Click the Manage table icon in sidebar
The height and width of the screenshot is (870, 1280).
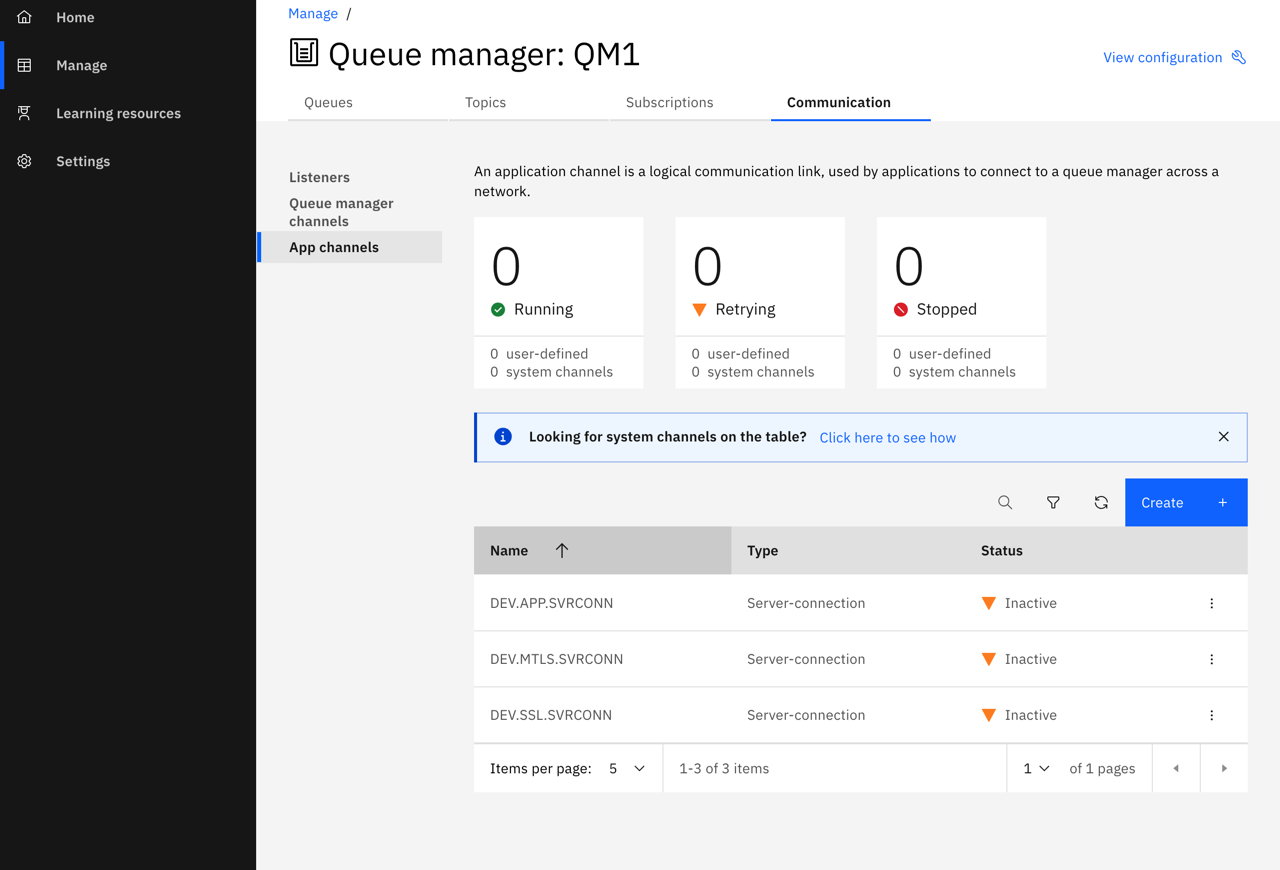tap(24, 65)
